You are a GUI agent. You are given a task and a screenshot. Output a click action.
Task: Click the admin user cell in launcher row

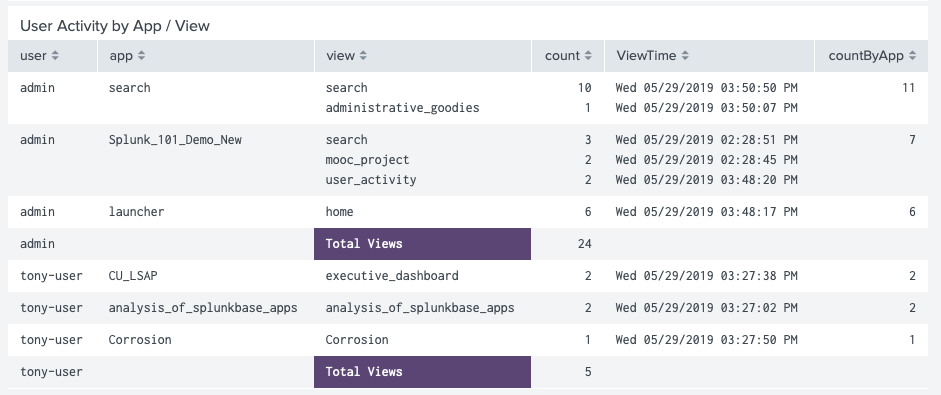37,212
